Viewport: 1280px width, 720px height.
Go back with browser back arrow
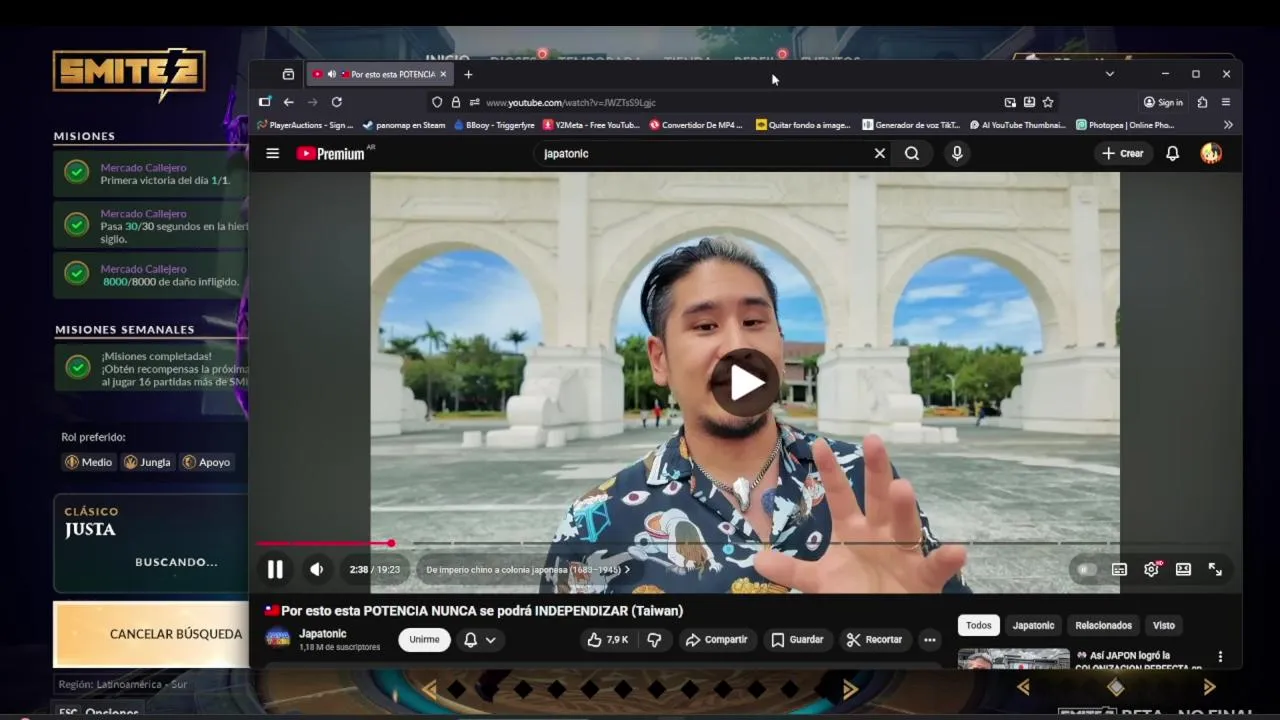[x=288, y=102]
